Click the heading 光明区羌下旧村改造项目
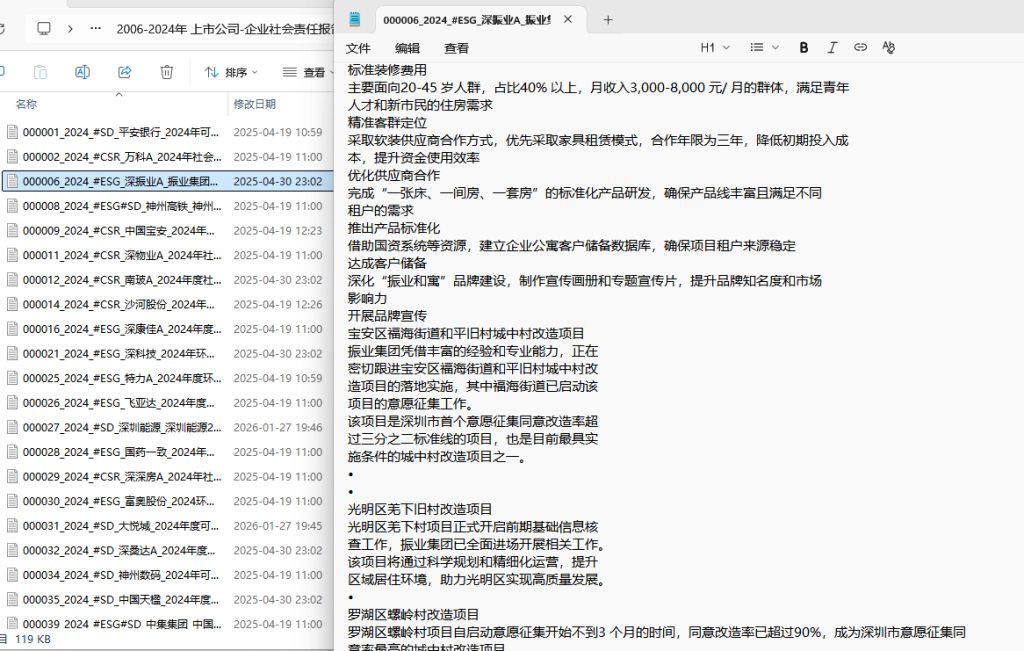1024x651 pixels. point(420,509)
